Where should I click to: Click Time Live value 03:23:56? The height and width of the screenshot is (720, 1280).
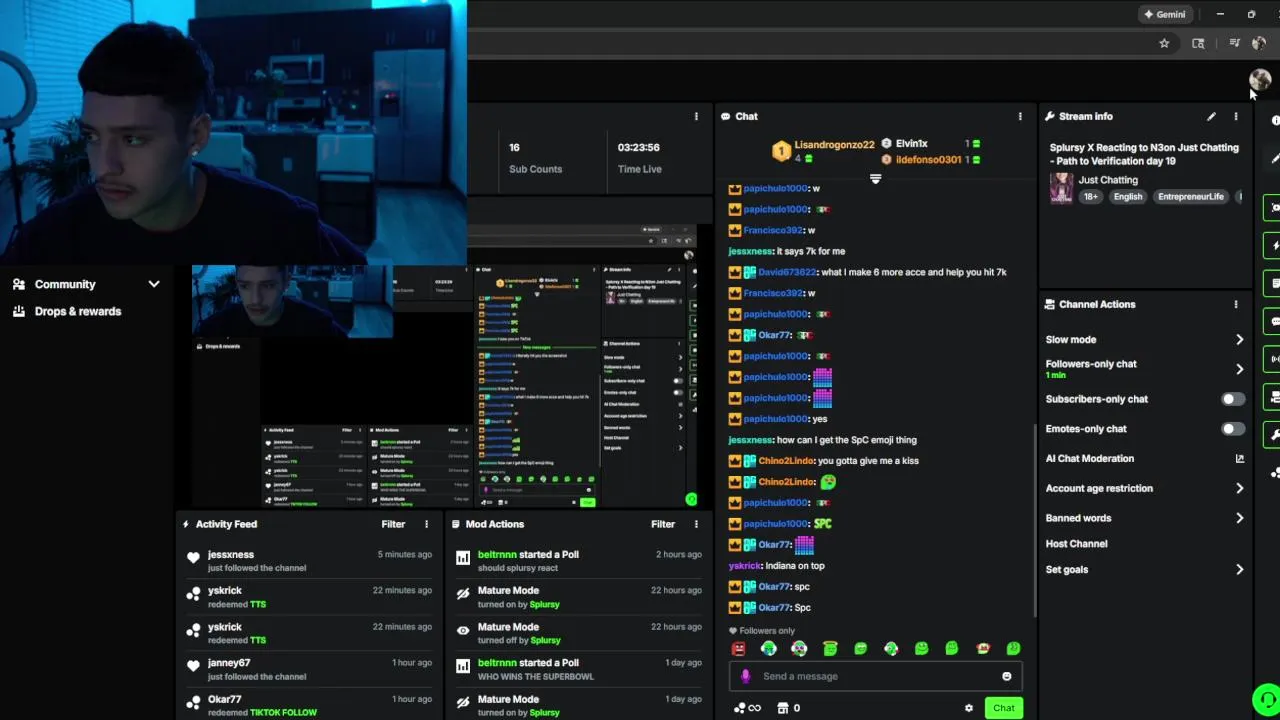tap(638, 147)
